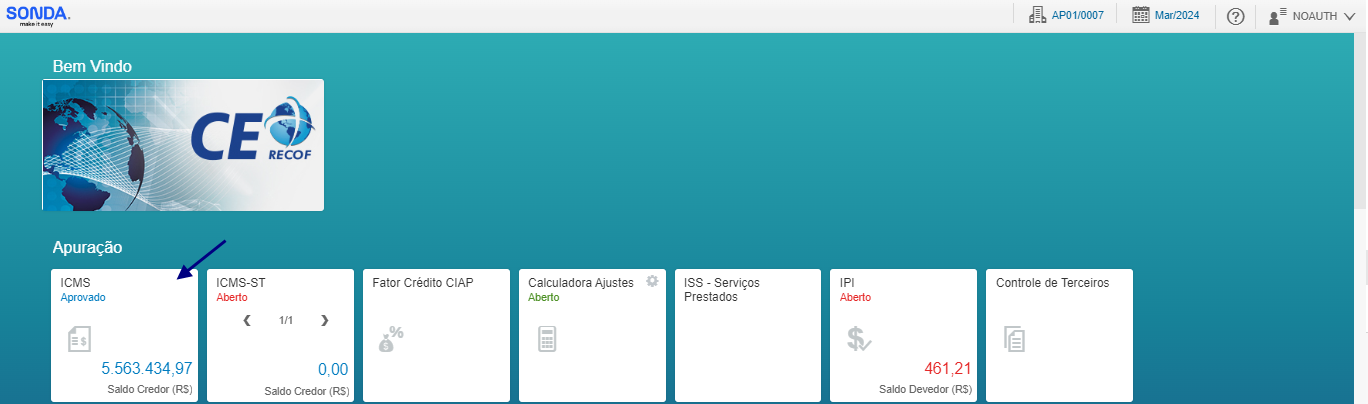This screenshot has height=404, width=1368.
Task: Open the Mar/2024 period picker
Action: tap(1177, 15)
